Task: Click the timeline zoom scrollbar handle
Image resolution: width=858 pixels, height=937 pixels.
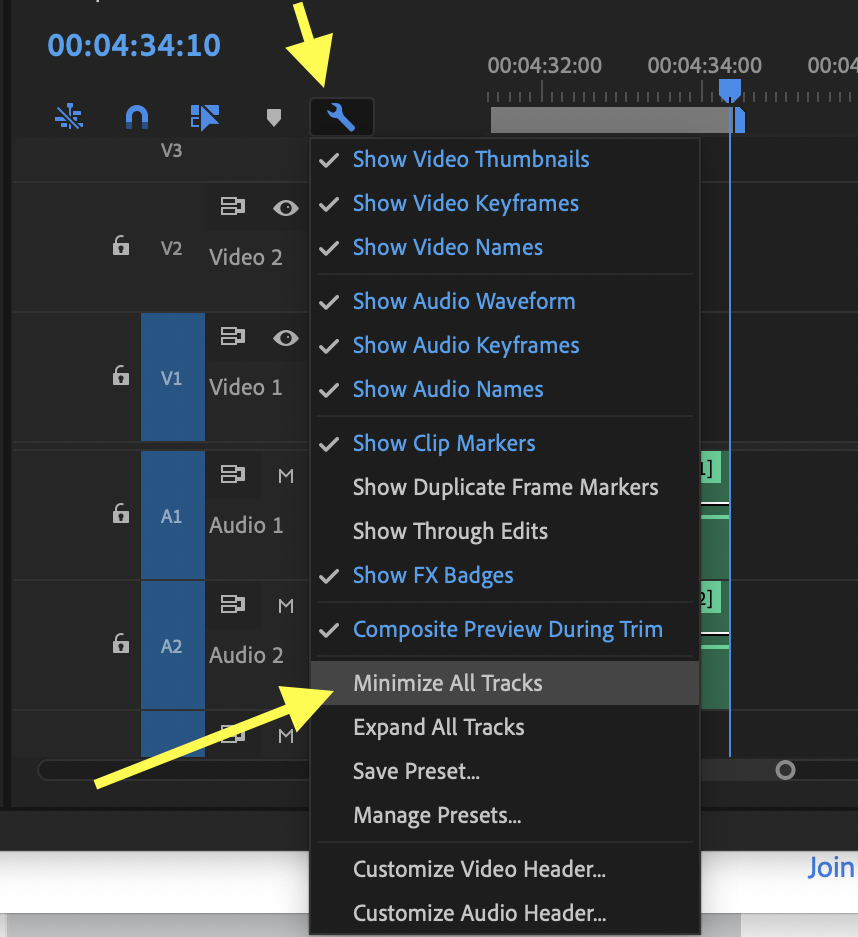Action: click(786, 770)
